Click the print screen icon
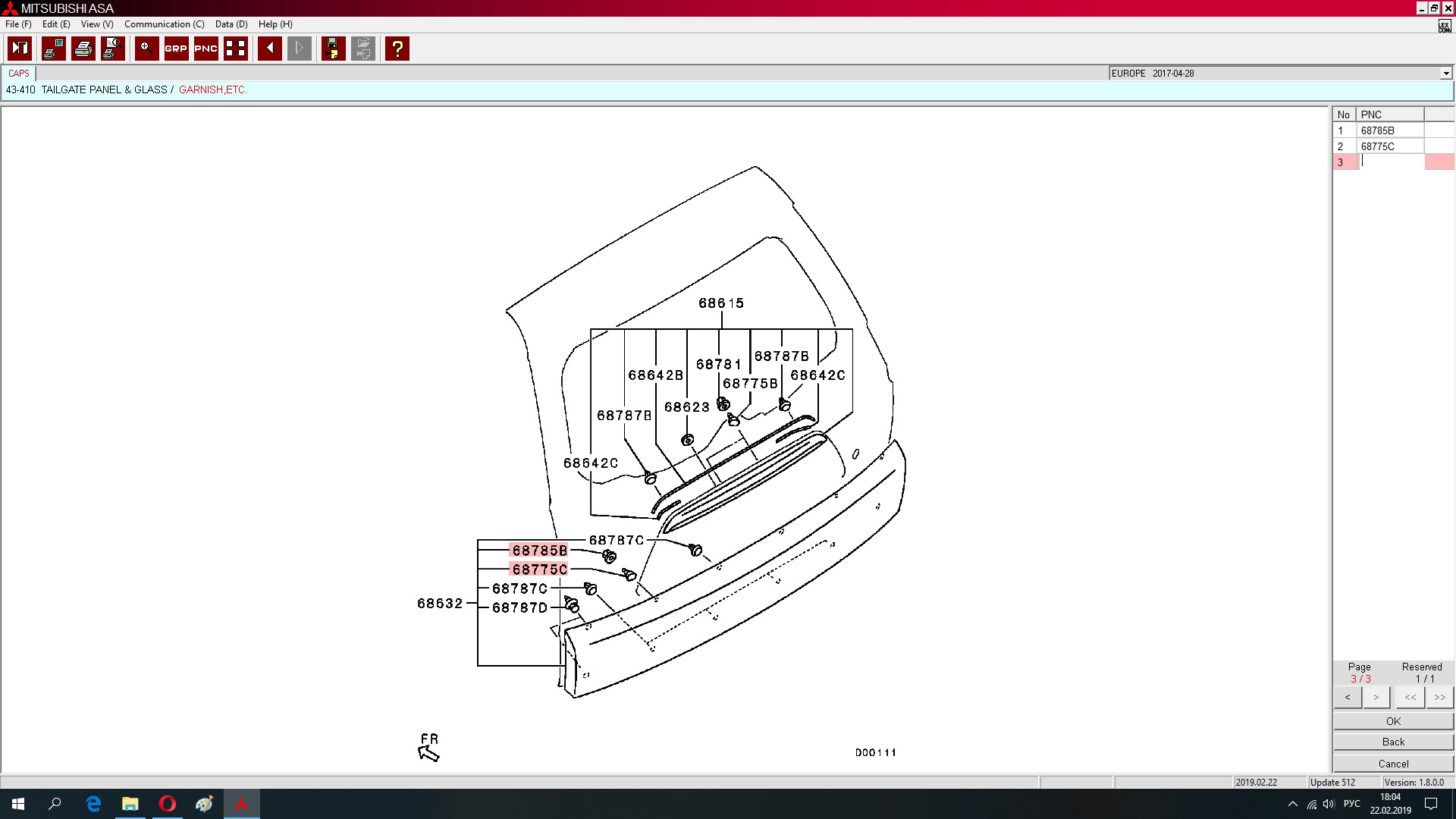 point(53,49)
